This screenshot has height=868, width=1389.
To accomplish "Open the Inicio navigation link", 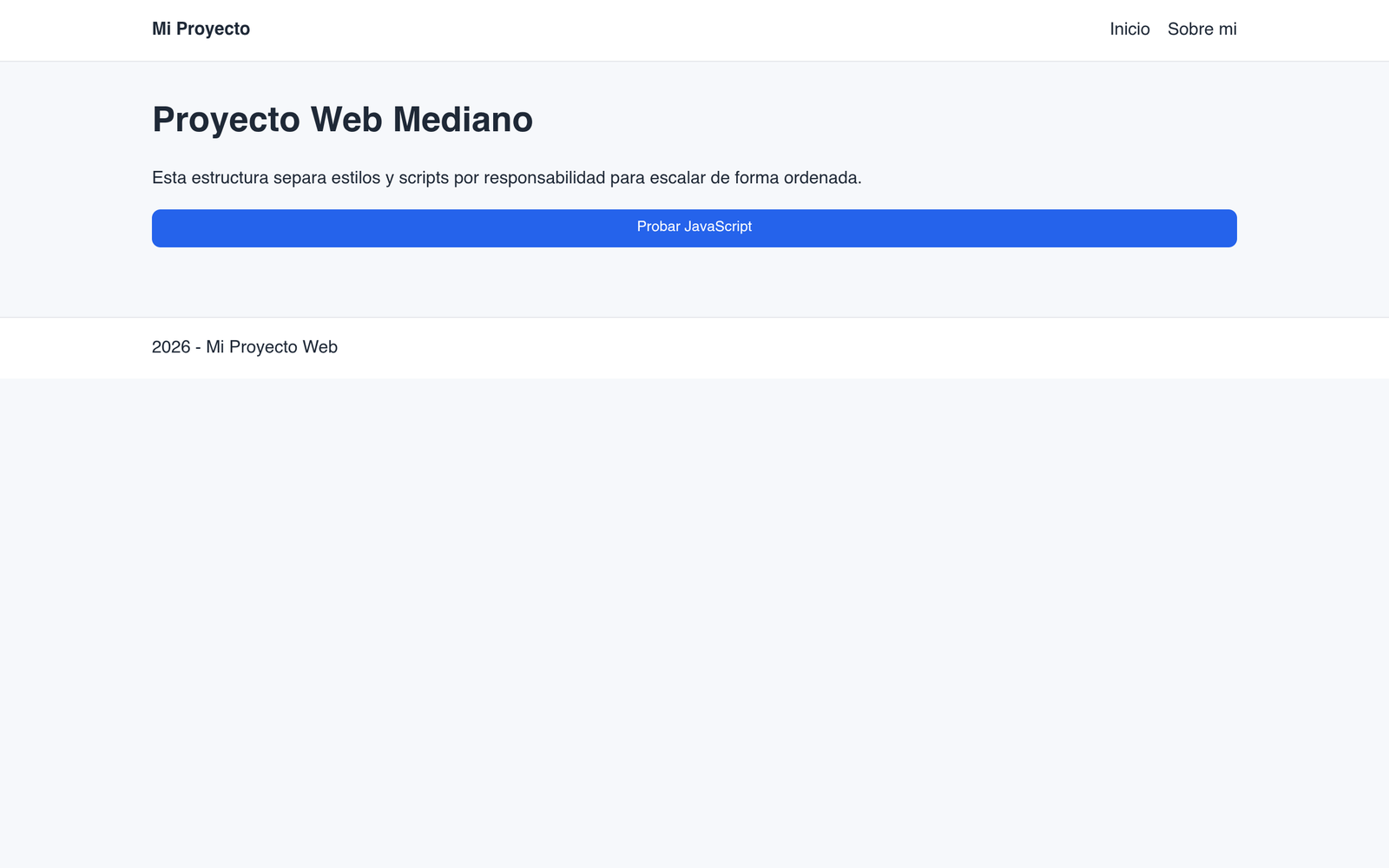I will 1129,29.
